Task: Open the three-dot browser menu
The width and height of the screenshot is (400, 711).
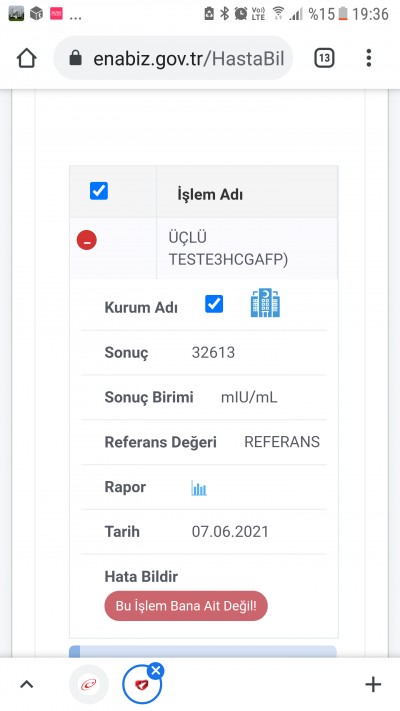Action: click(x=369, y=58)
